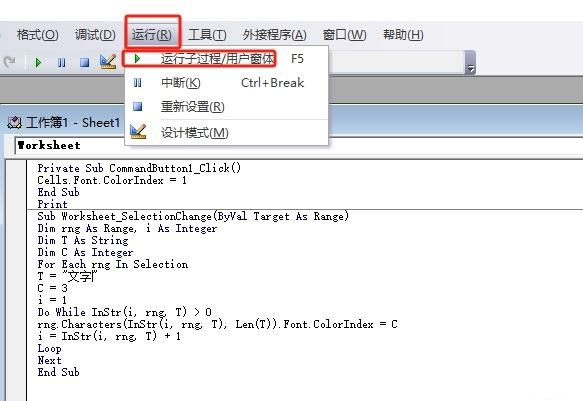Toggle Design Mode in the toolbar
This screenshot has width=583, height=401.
pos(108,62)
